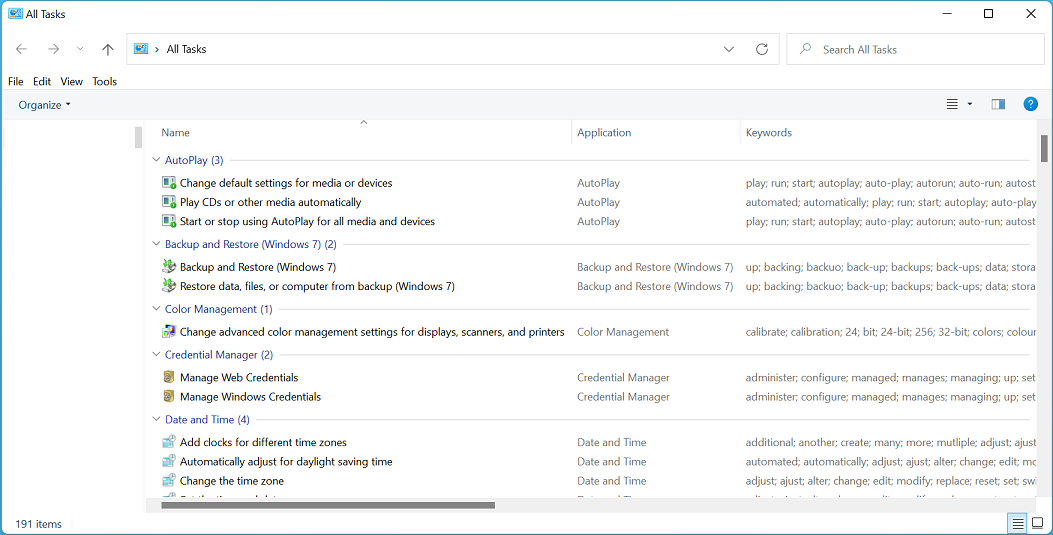Collapse the Date and Time group
The image size is (1053, 535).
tap(156, 420)
